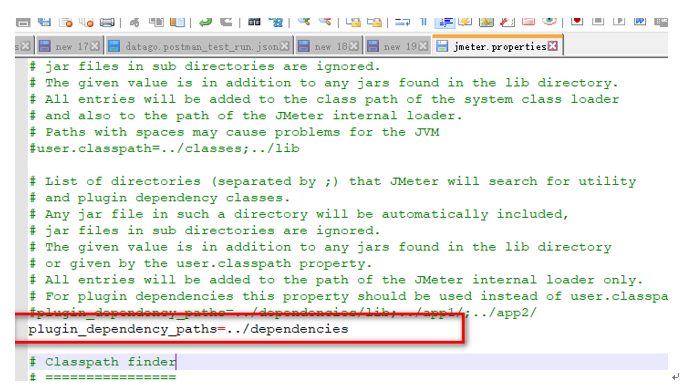This screenshot has height=391, width=684.
Task: Toggle Word Wrap toolbar button
Action: 402,22
